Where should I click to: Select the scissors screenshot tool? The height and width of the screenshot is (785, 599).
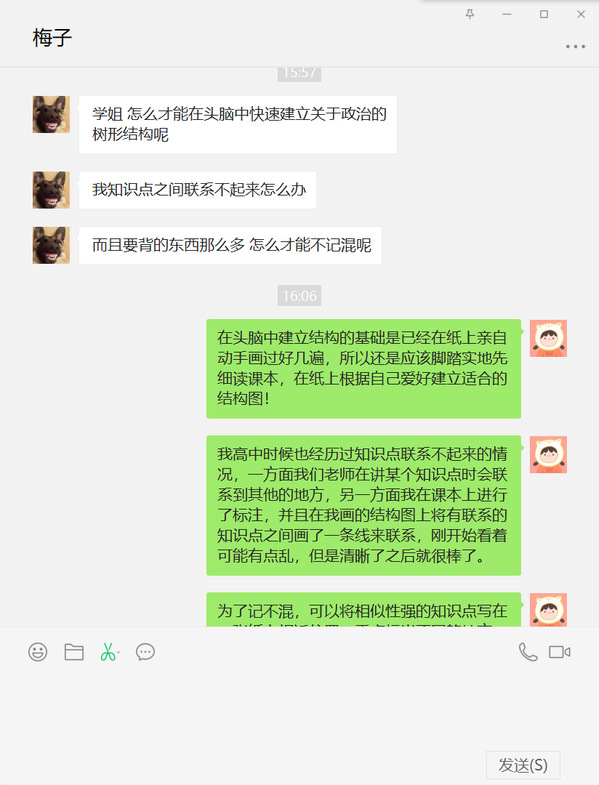pyautogui.click(x=107, y=652)
